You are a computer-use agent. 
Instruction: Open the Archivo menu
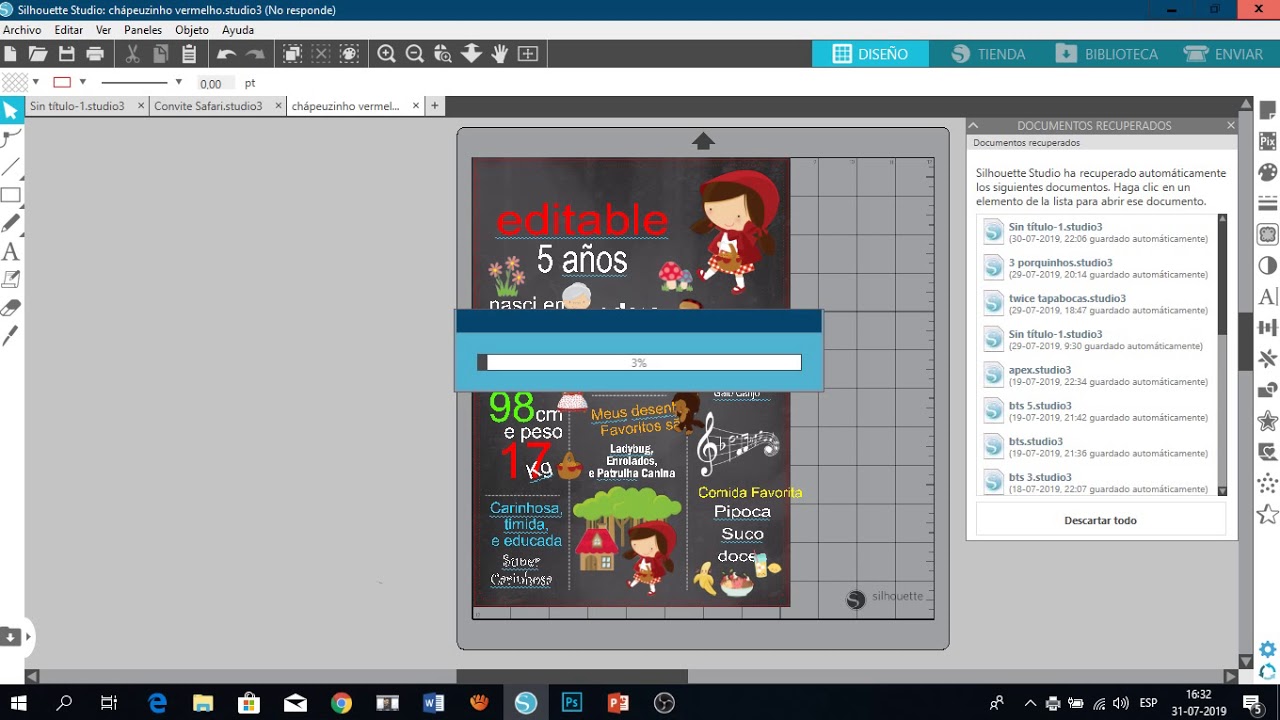[22, 30]
